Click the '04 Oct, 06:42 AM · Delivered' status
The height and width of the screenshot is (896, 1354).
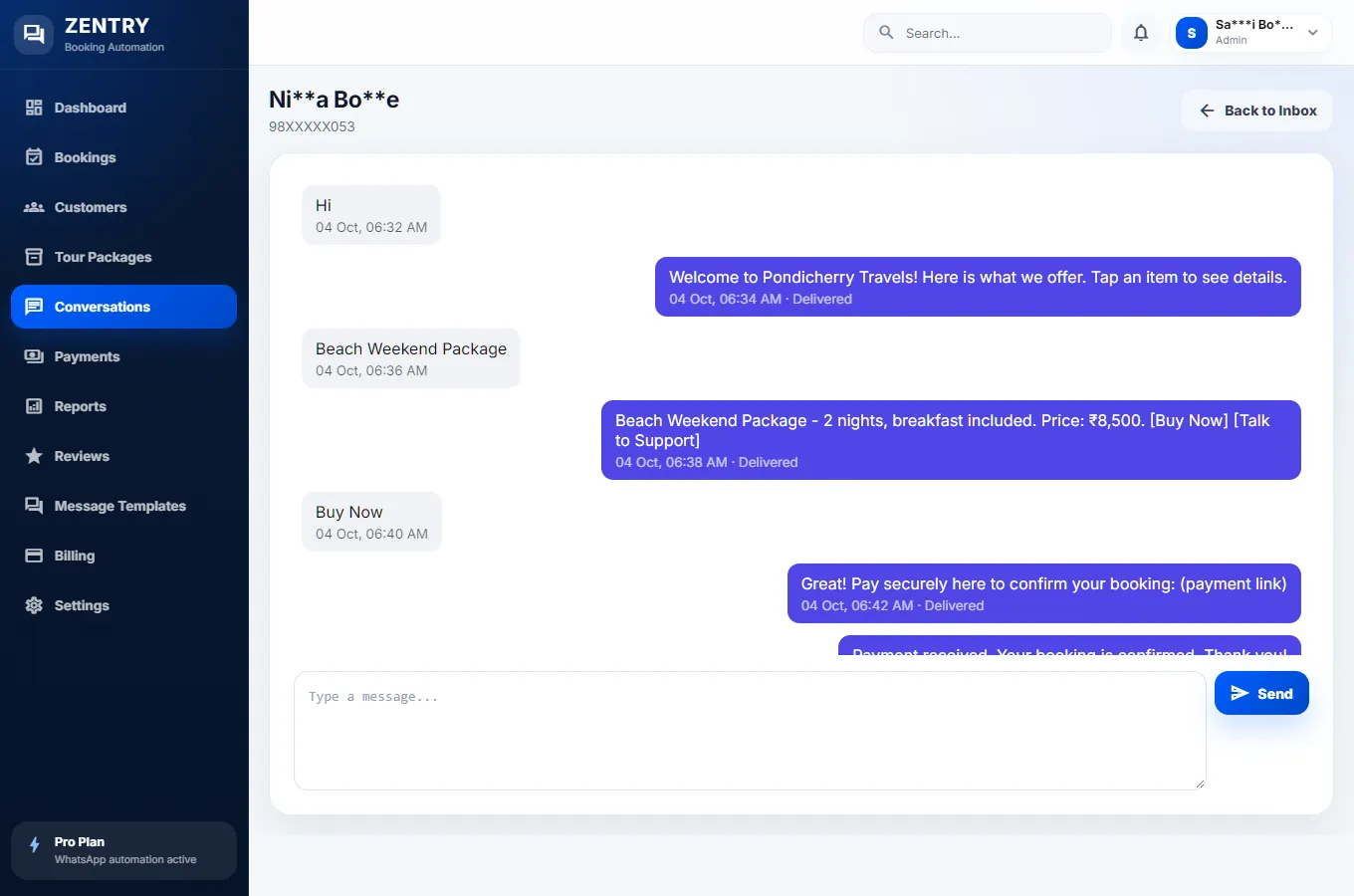(x=892, y=605)
